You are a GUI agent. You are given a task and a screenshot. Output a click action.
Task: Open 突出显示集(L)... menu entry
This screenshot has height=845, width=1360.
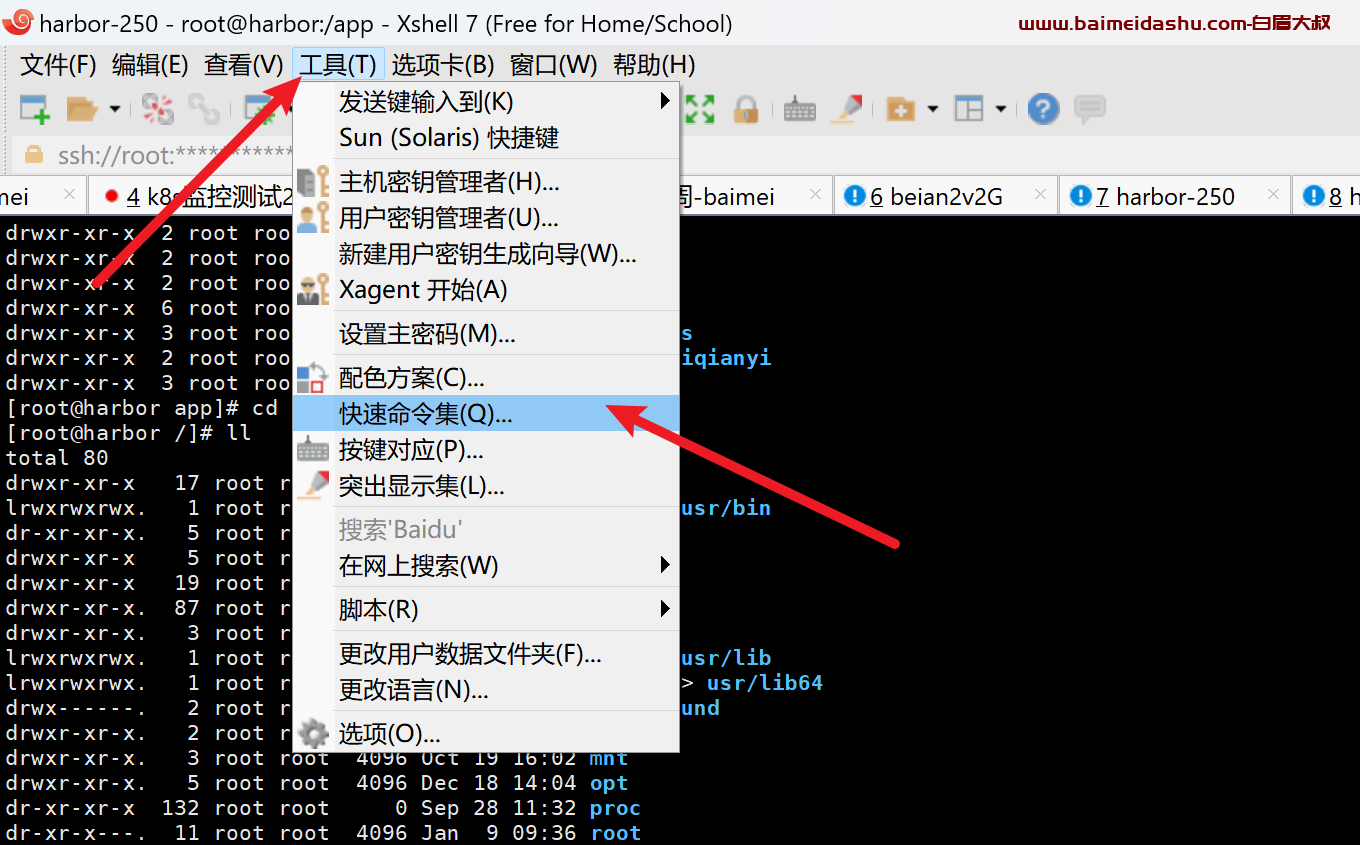point(486,486)
